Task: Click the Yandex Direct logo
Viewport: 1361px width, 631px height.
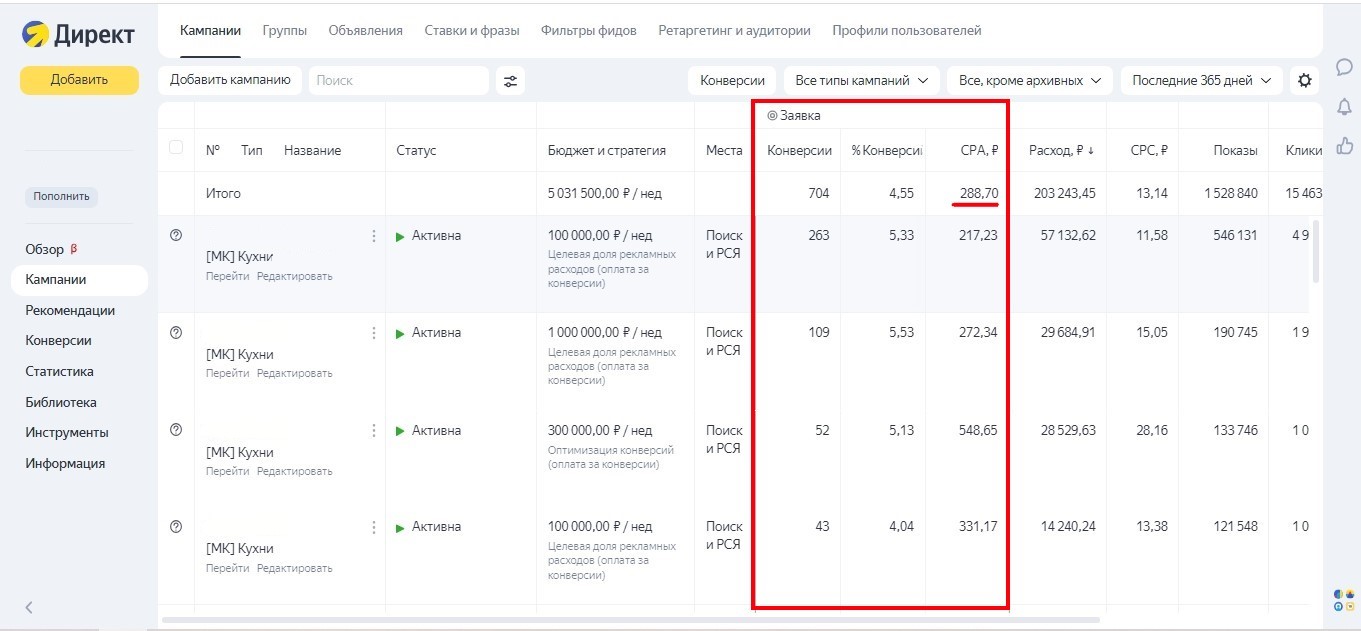Action: click(x=78, y=35)
